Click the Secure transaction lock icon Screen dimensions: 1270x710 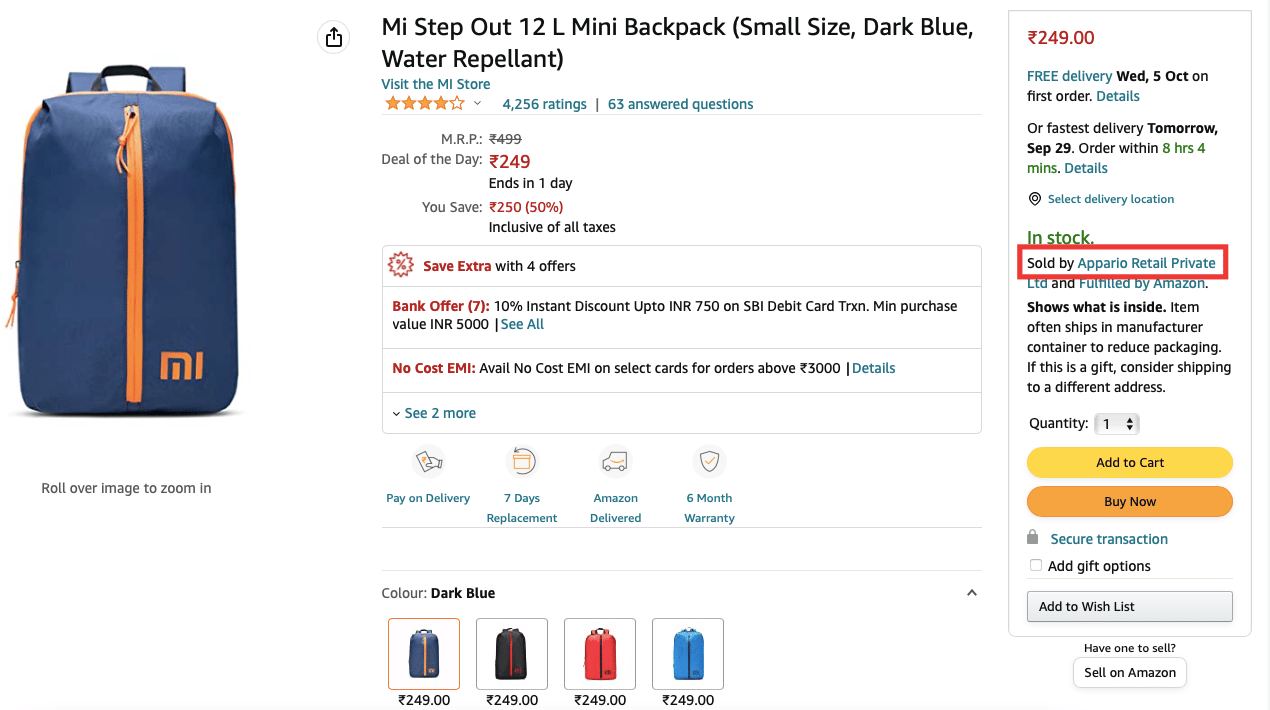pyautogui.click(x=1033, y=538)
